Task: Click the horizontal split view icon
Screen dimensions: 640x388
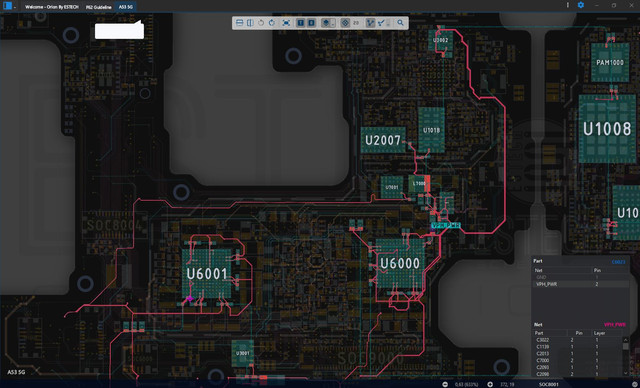Action: (240, 23)
